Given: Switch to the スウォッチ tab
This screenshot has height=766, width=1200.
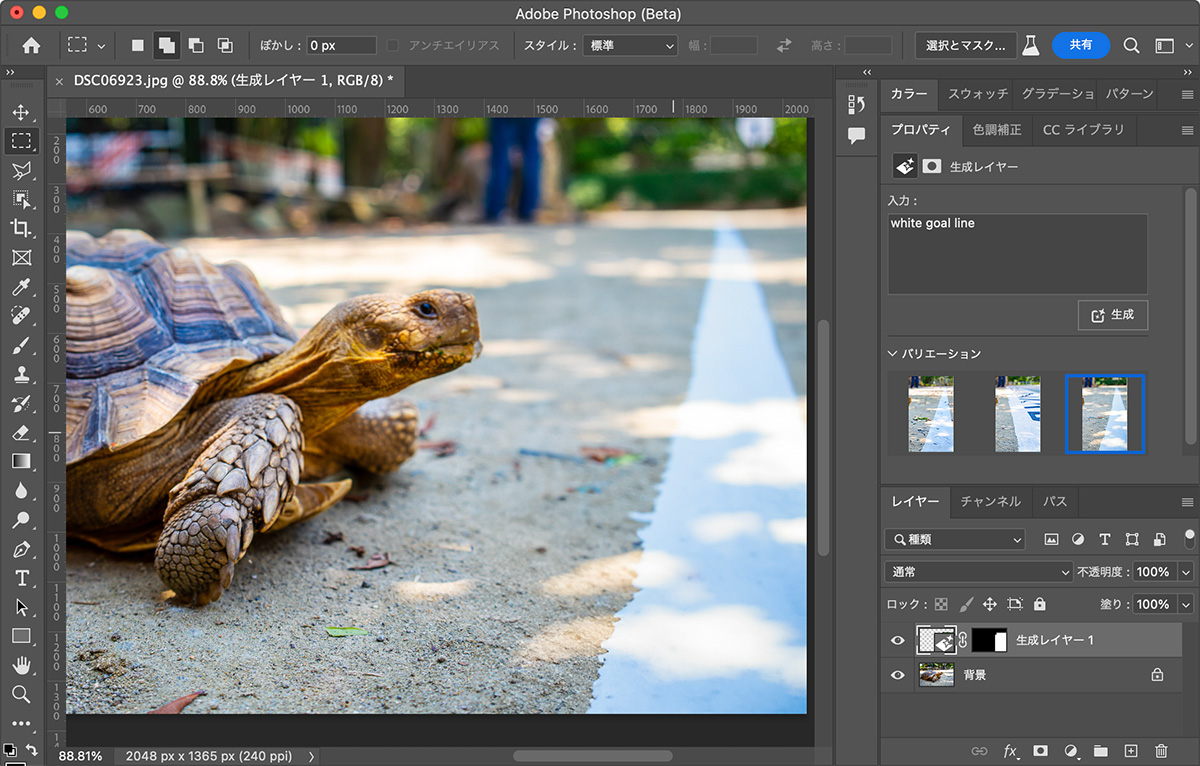Looking at the screenshot, I should click(977, 93).
